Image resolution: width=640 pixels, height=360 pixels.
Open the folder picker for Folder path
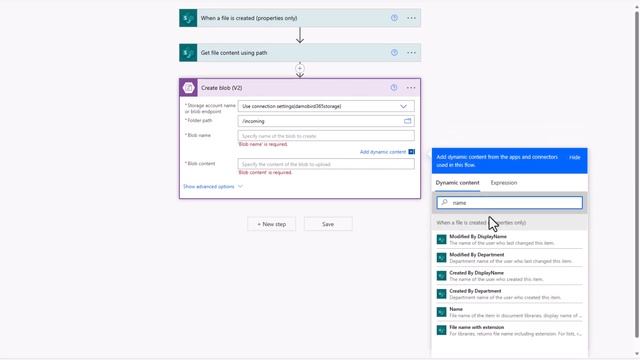click(x=407, y=121)
